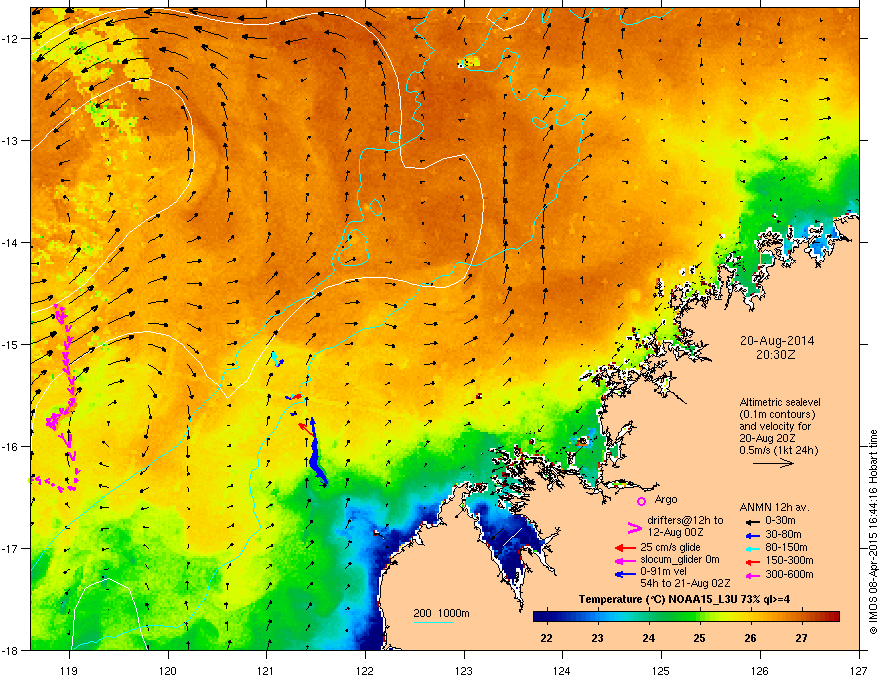Image resolution: width=880 pixels, height=680 pixels.
Task: Click the colorbar value 25 label
Action: pyautogui.click(x=699, y=638)
